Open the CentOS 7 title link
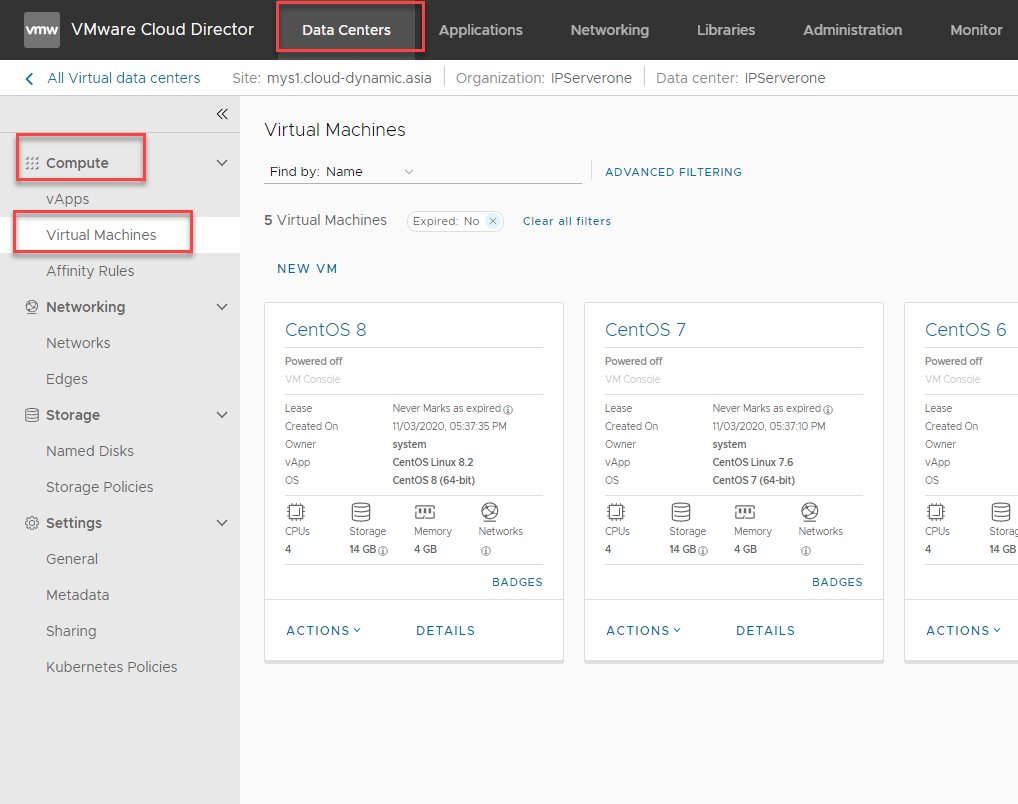The width and height of the screenshot is (1018, 804). point(645,330)
